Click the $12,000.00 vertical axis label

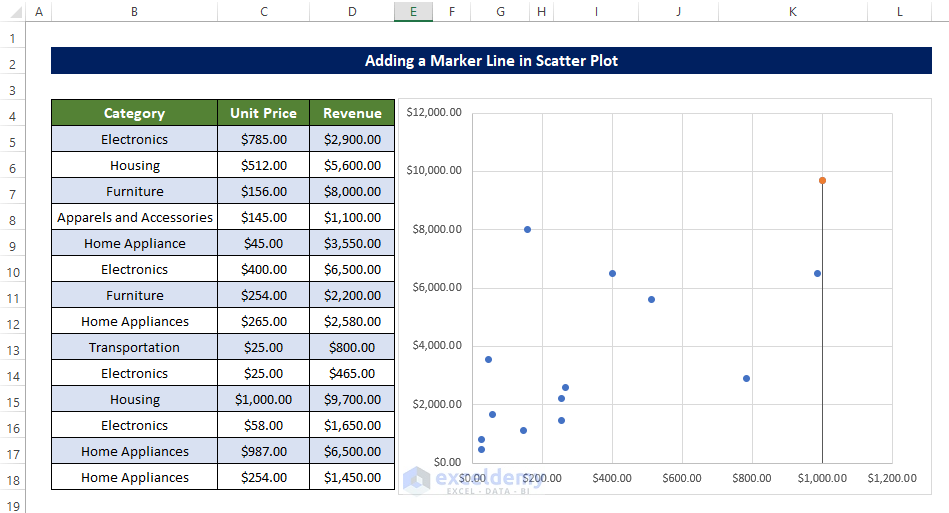coord(434,112)
